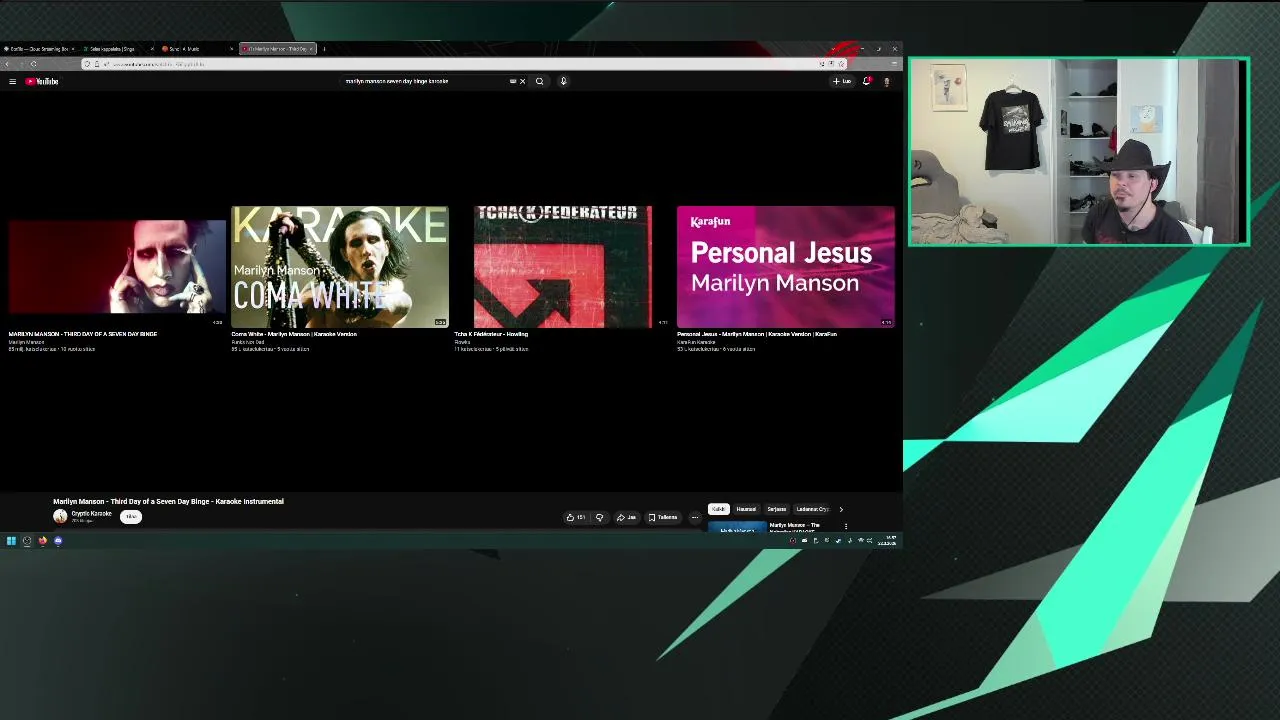Go back in the browser

pyautogui.click(x=7, y=64)
